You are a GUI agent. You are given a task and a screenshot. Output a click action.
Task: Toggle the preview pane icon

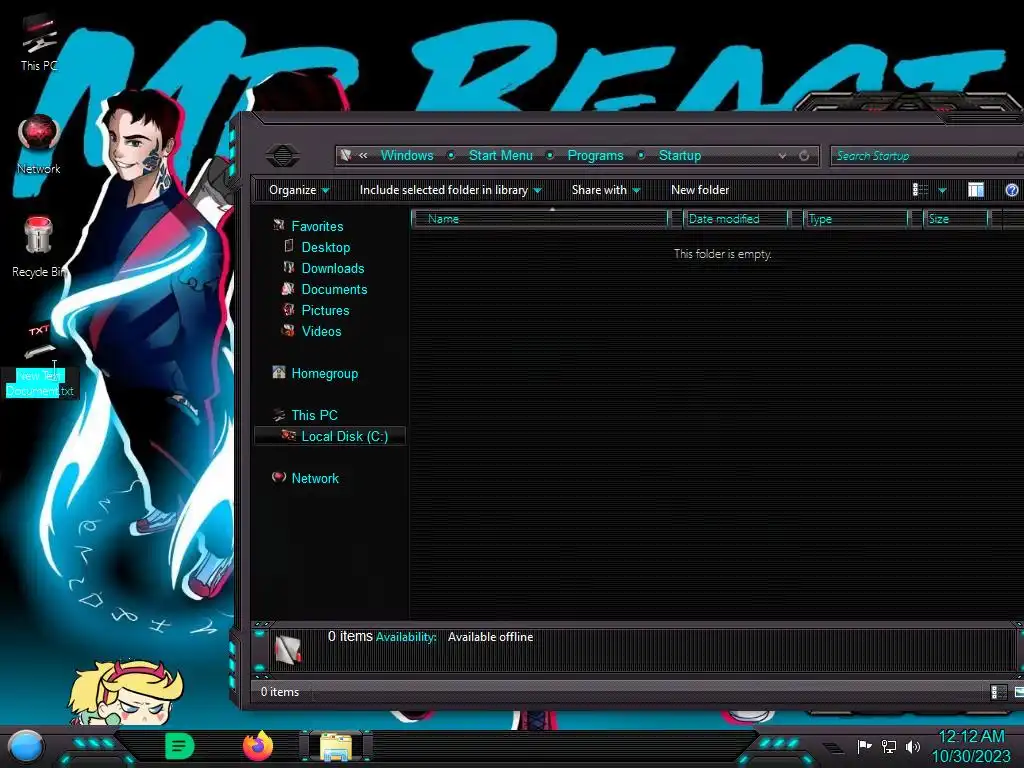tap(976, 190)
